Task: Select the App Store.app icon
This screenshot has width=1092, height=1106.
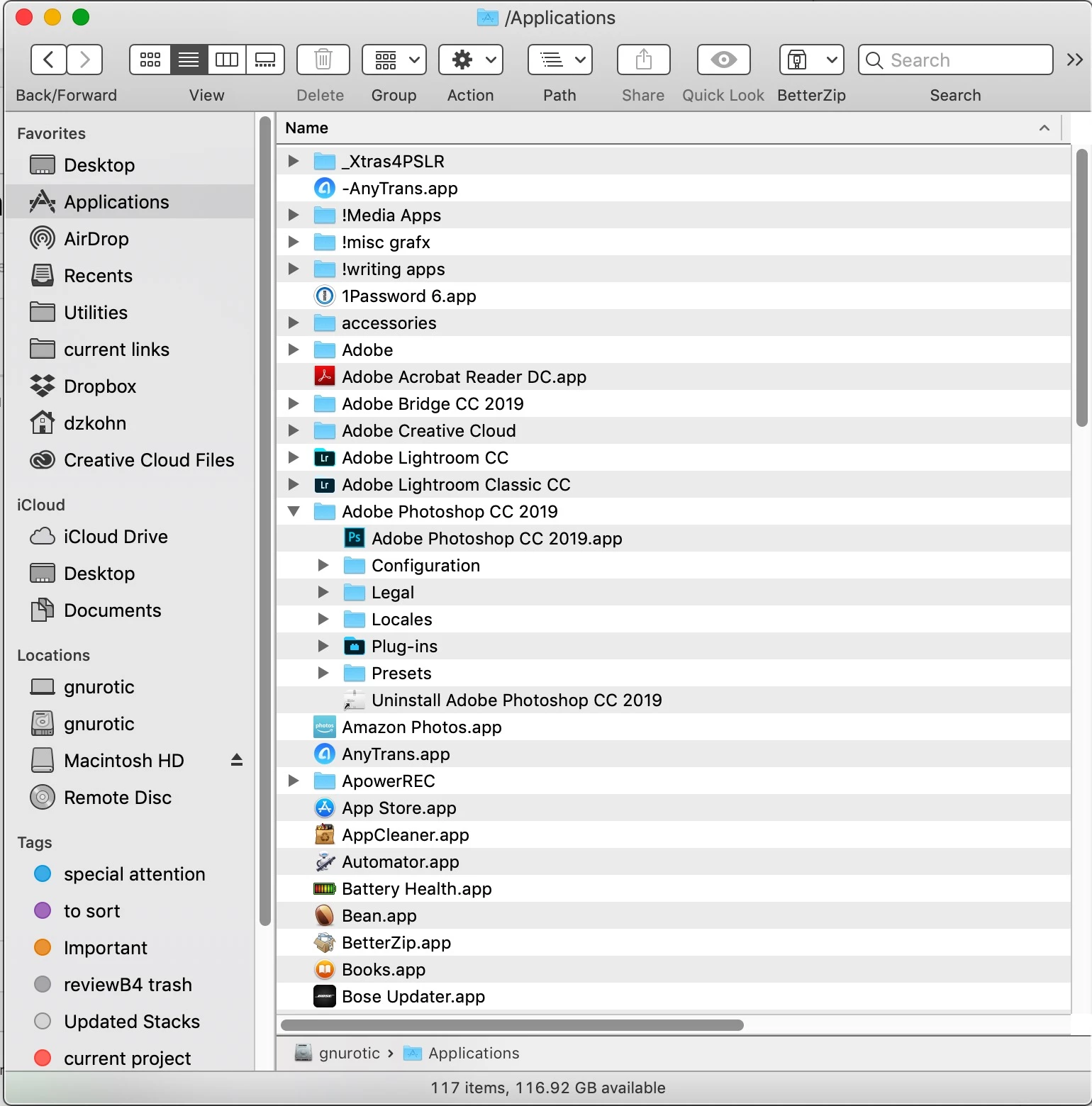Action: pyautogui.click(x=325, y=808)
